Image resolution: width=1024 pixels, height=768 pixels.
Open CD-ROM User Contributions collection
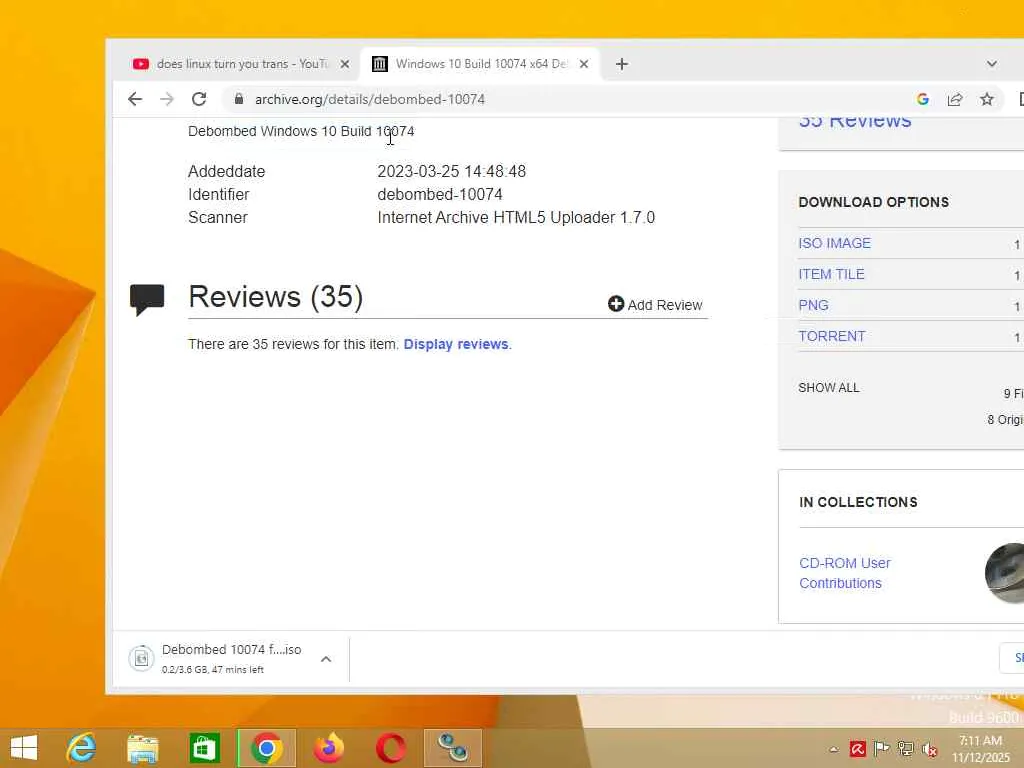coord(844,573)
